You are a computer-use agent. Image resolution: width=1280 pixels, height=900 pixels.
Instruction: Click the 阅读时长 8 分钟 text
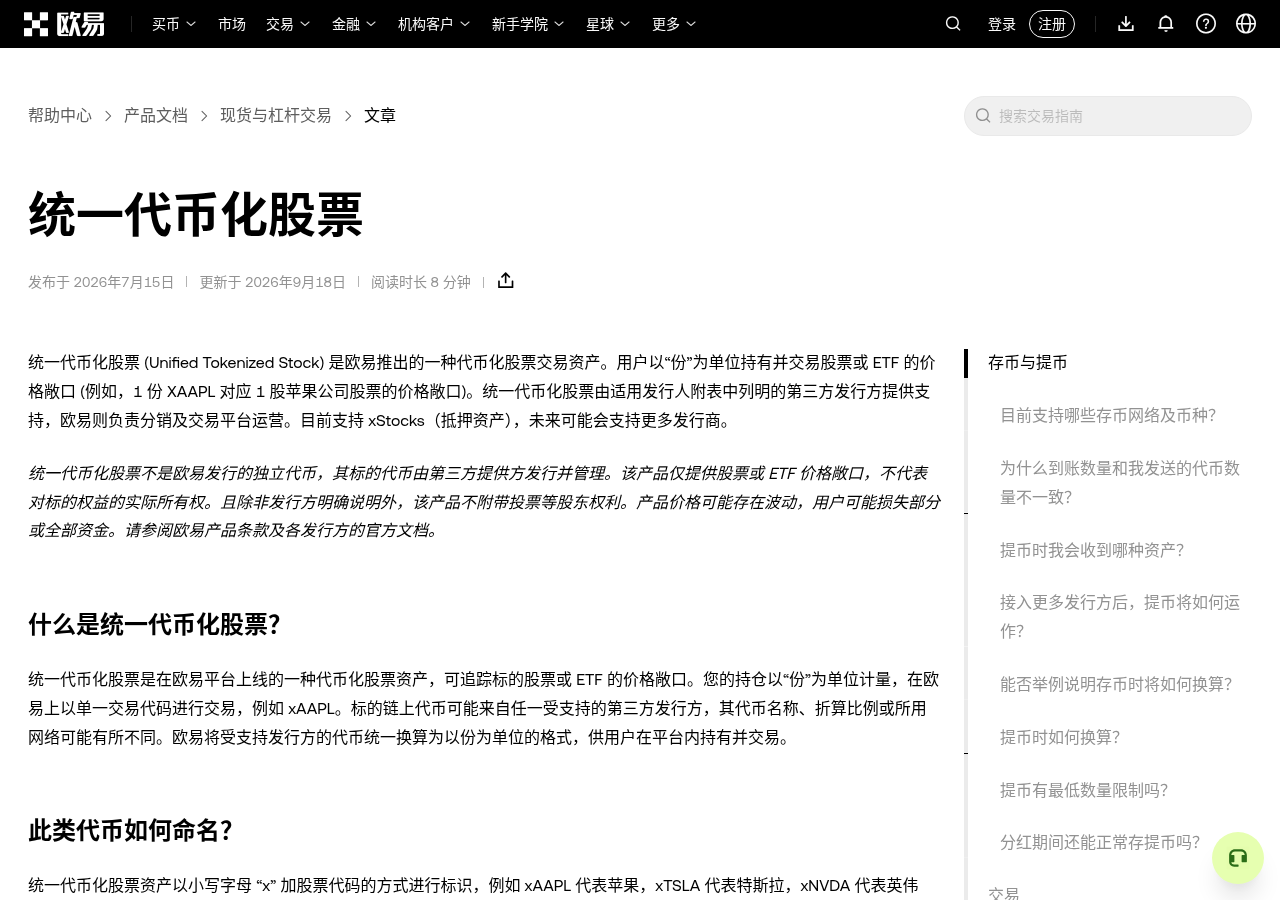tap(421, 282)
